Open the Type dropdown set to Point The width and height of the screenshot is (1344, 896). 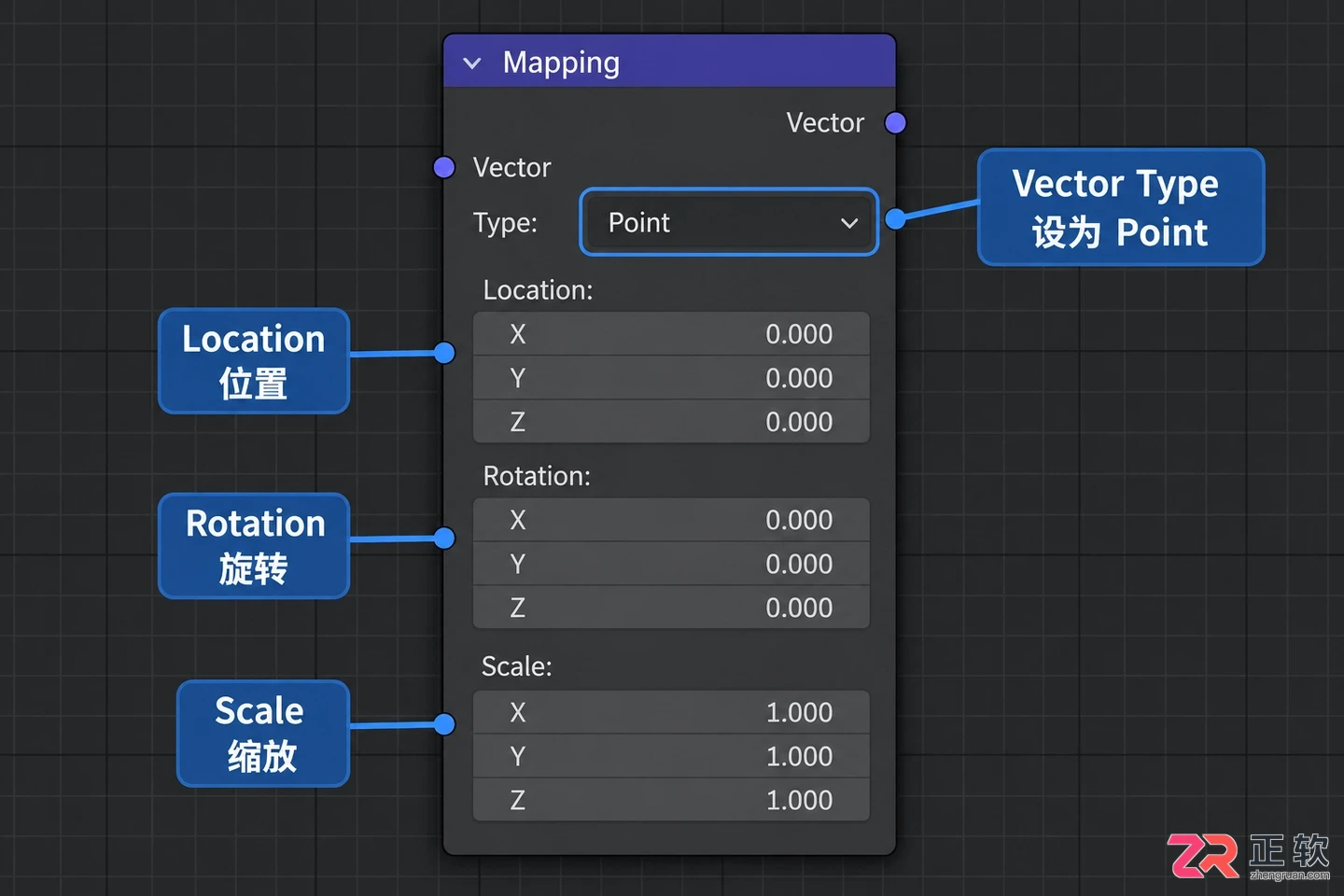[x=729, y=222]
